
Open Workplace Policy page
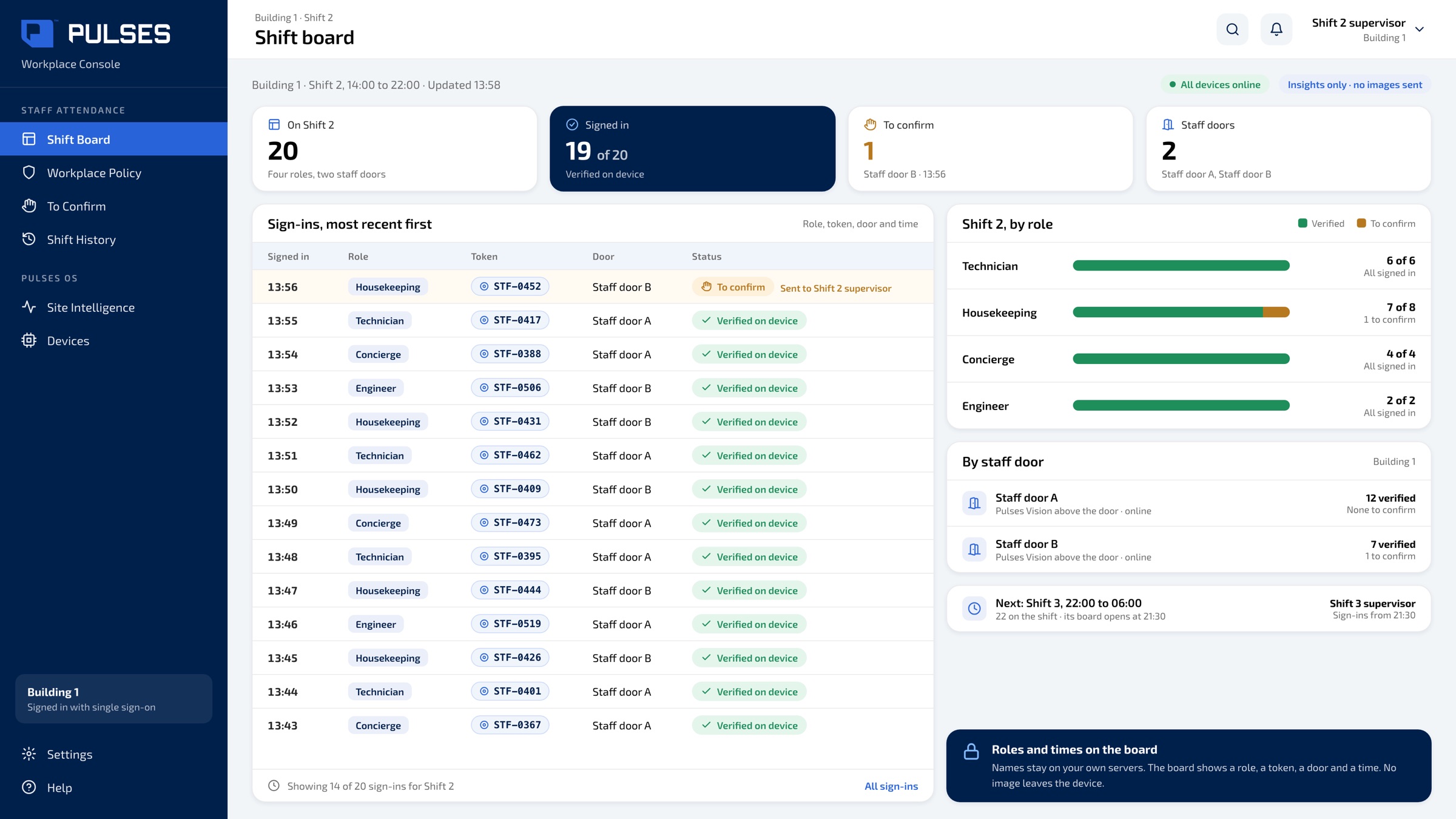pyautogui.click(x=113, y=172)
